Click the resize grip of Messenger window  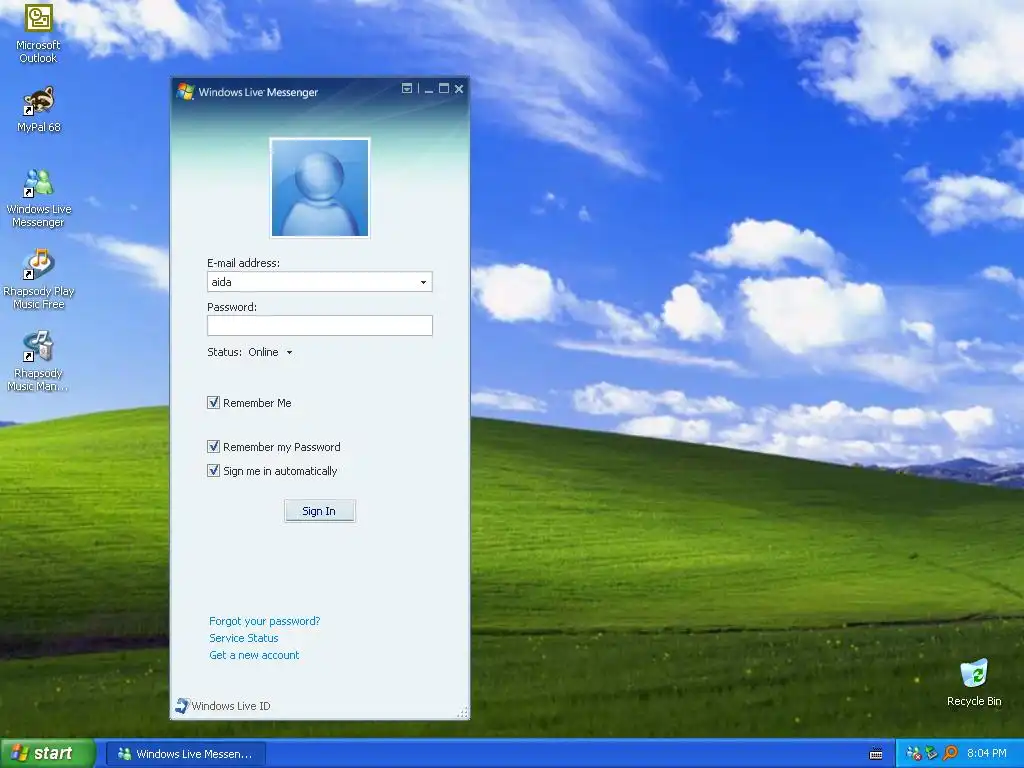point(463,712)
